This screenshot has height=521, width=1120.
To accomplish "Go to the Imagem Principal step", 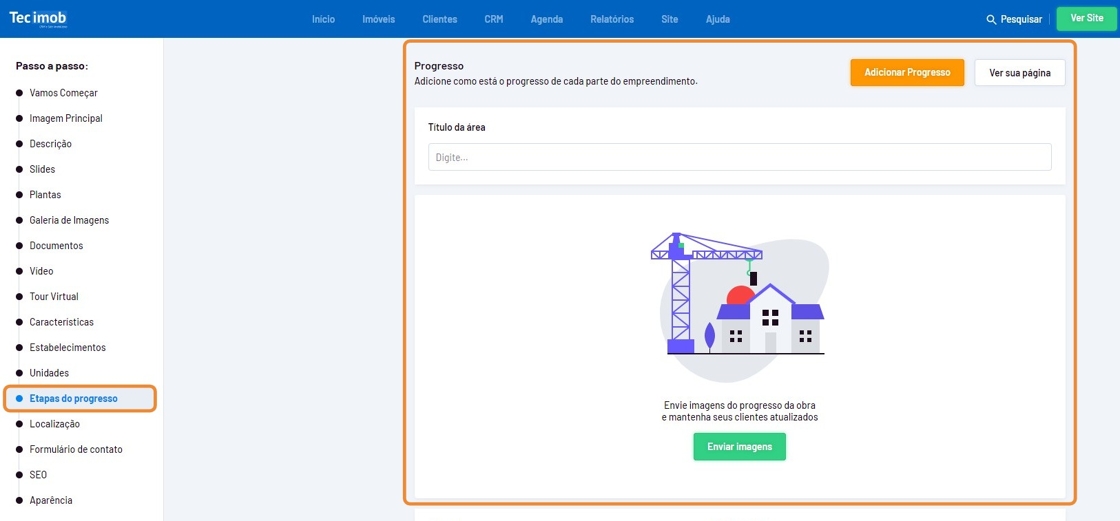I will click(x=66, y=118).
